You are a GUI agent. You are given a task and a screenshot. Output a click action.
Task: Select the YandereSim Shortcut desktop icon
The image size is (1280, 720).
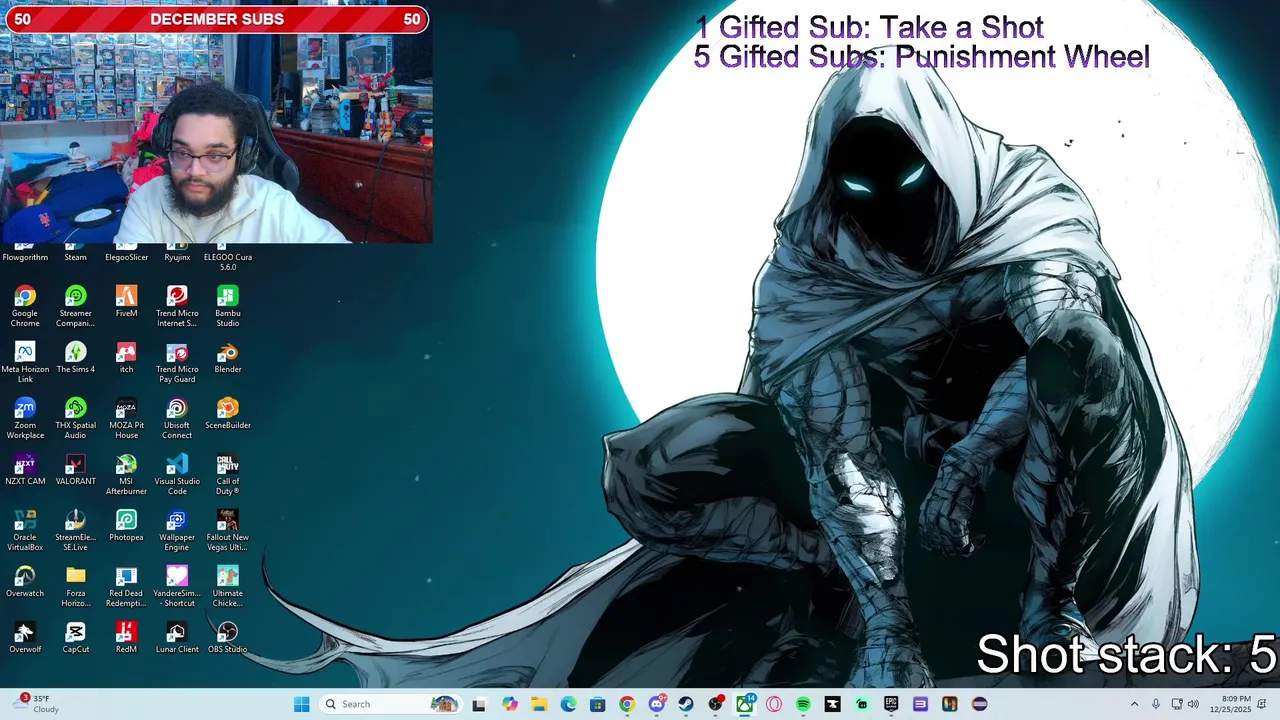pyautogui.click(x=177, y=586)
